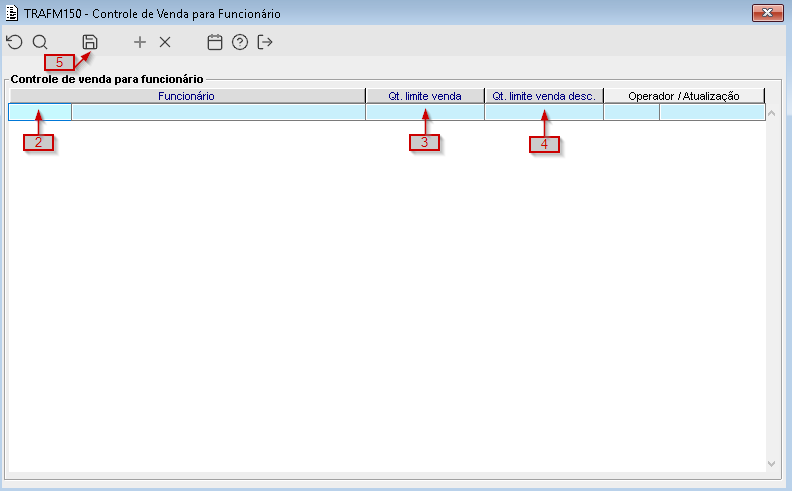Close the TRAFM150 window
This screenshot has width=792, height=491.
[x=767, y=13]
